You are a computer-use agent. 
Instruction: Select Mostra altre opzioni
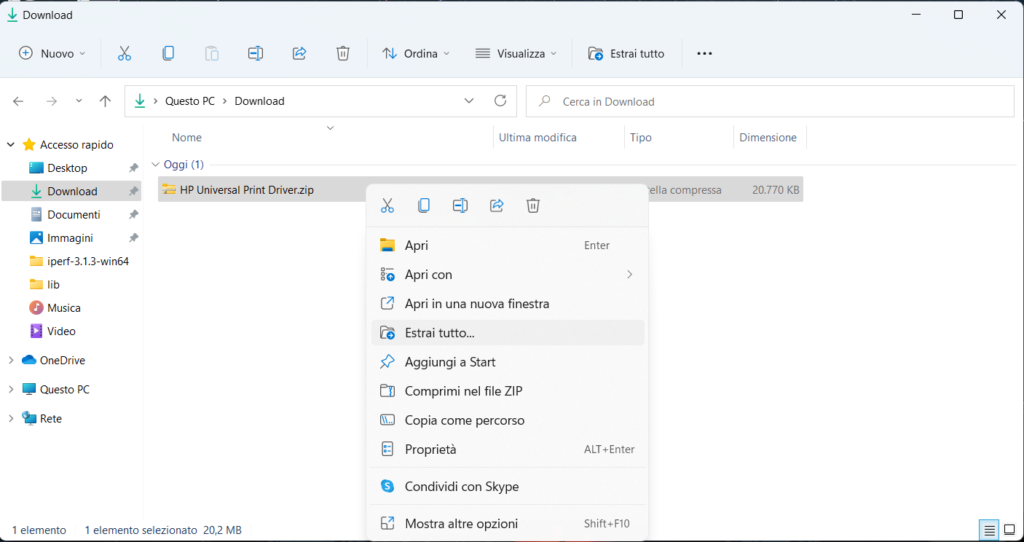click(507, 524)
